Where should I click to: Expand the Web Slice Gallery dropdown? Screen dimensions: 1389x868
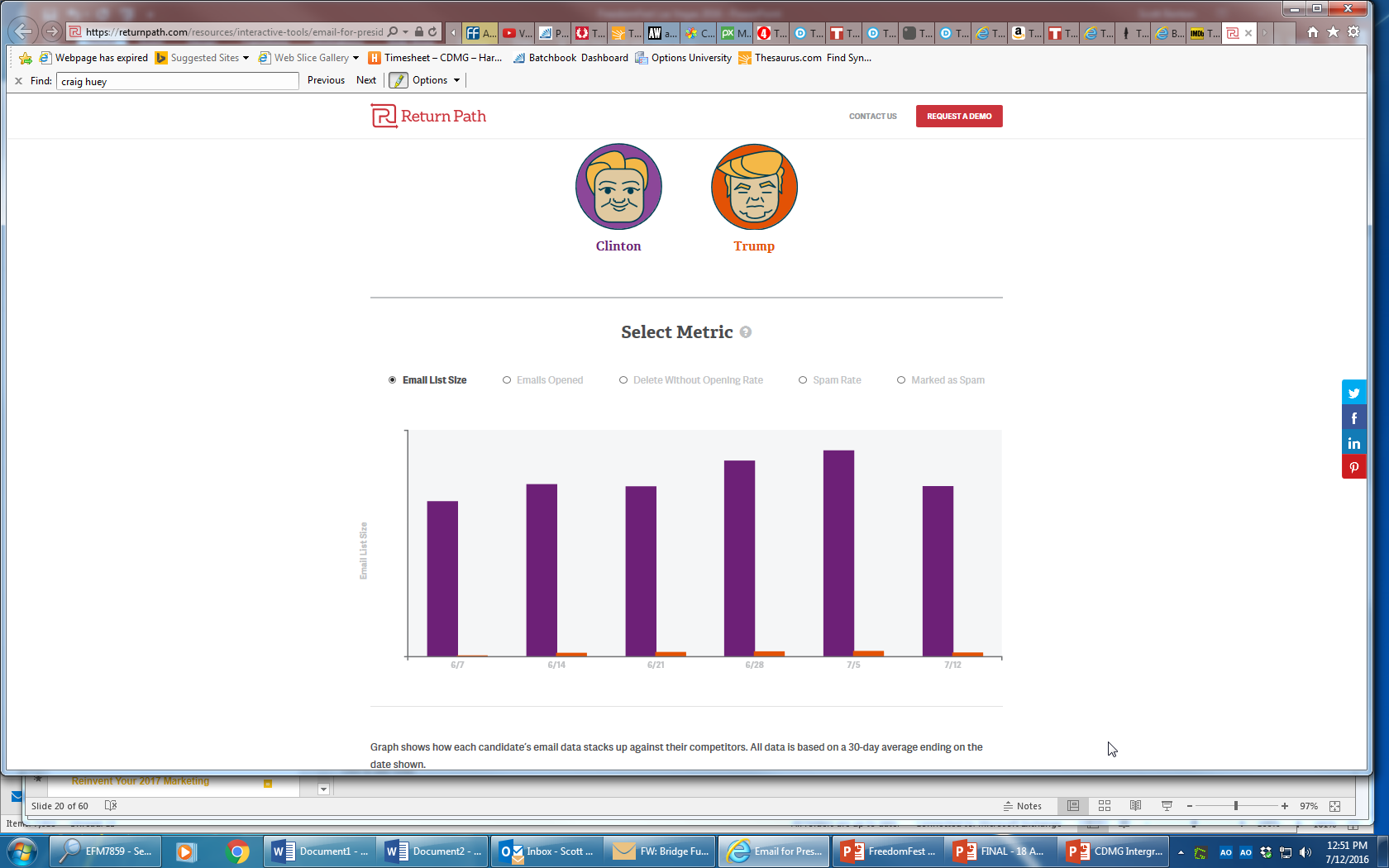[x=356, y=58]
